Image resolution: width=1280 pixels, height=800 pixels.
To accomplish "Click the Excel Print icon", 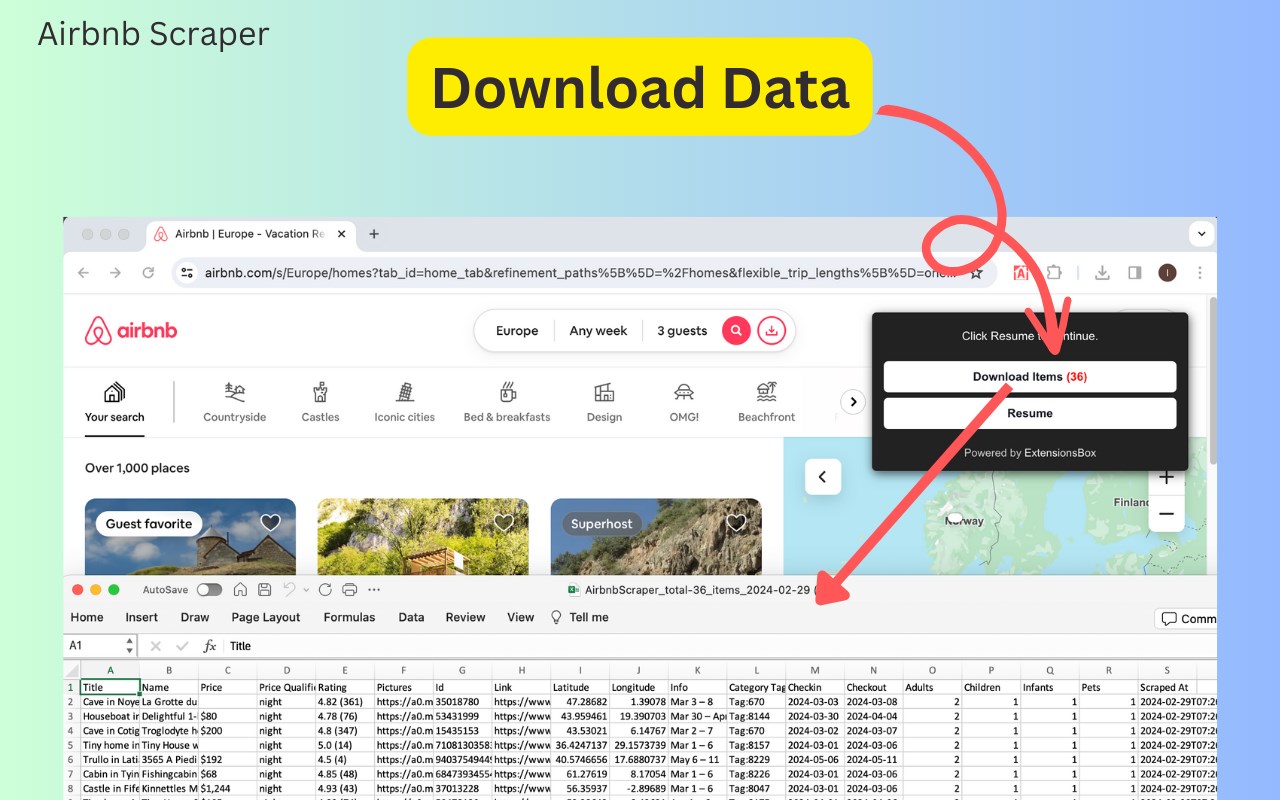I will [349, 590].
